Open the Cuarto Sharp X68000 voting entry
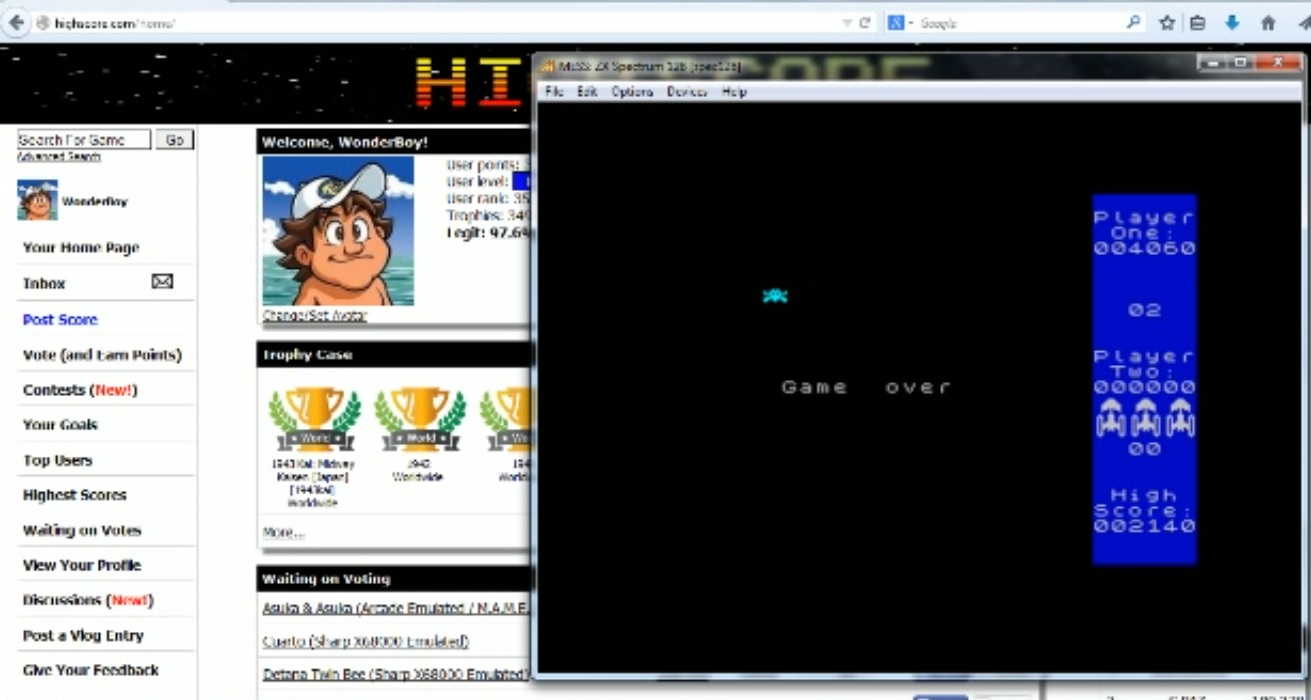Image resolution: width=1311 pixels, height=700 pixels. click(365, 641)
